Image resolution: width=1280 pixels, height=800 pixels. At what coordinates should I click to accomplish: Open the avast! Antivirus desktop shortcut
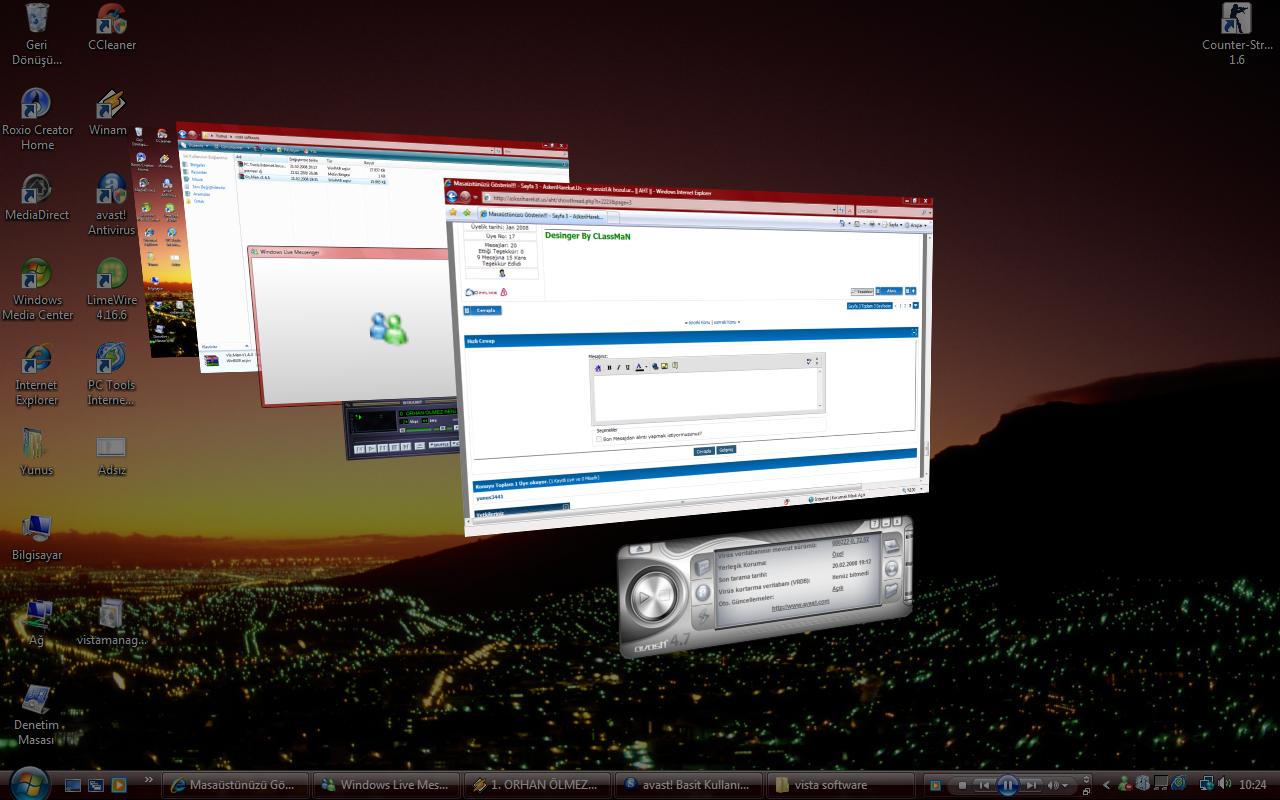(x=112, y=192)
